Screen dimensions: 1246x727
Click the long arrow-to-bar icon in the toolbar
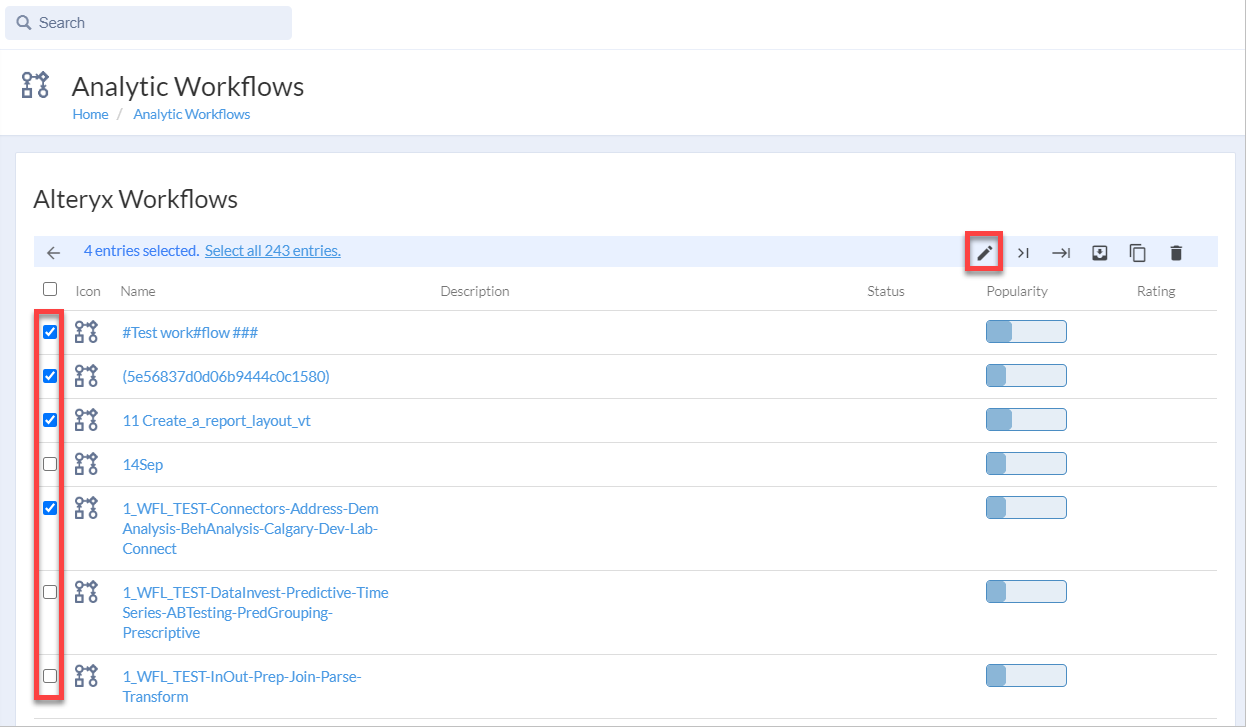pos(1061,253)
